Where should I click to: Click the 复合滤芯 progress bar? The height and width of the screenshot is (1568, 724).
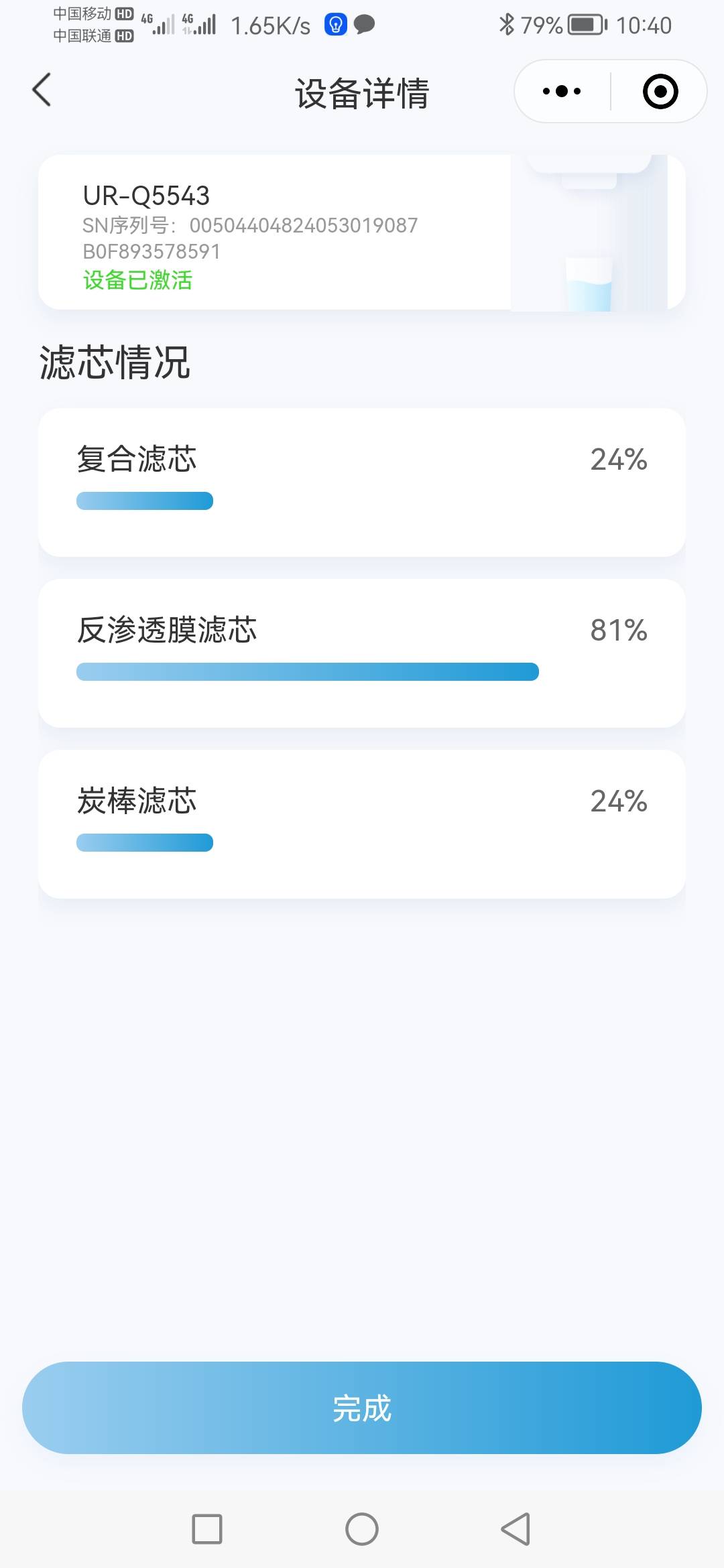(145, 501)
